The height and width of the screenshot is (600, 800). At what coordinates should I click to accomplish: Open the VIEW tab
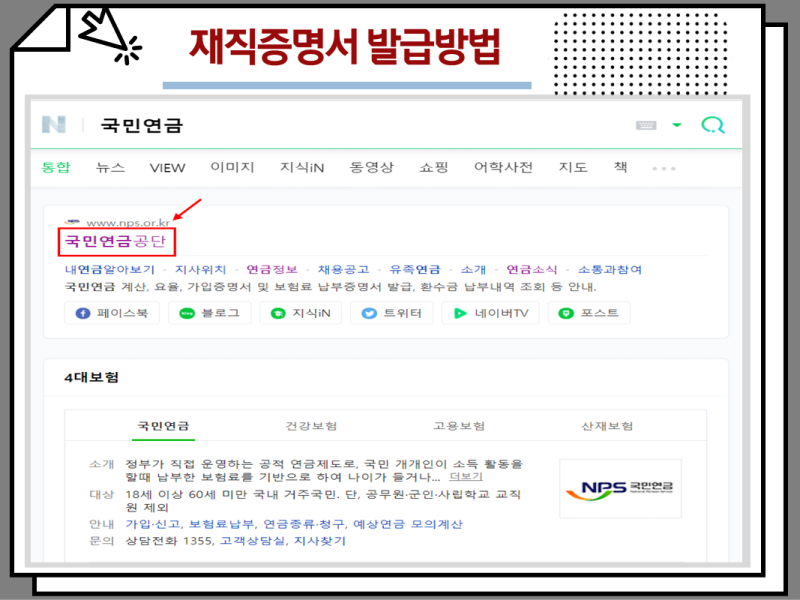pyautogui.click(x=167, y=168)
